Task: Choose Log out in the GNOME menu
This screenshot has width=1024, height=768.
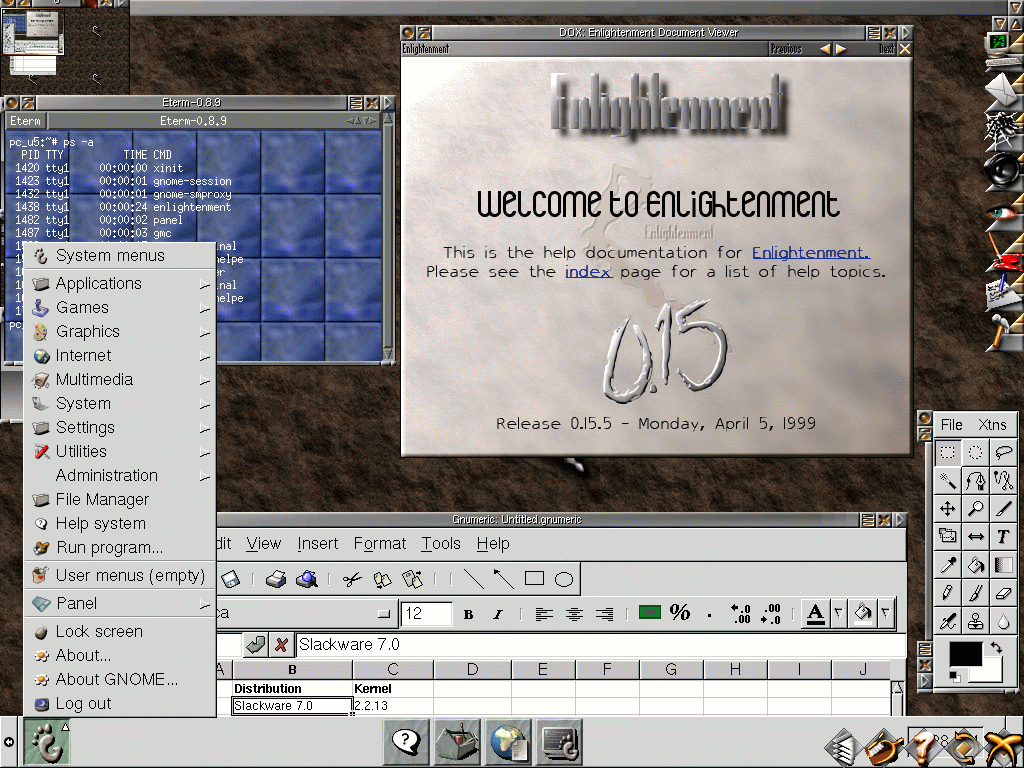Action: click(120, 704)
